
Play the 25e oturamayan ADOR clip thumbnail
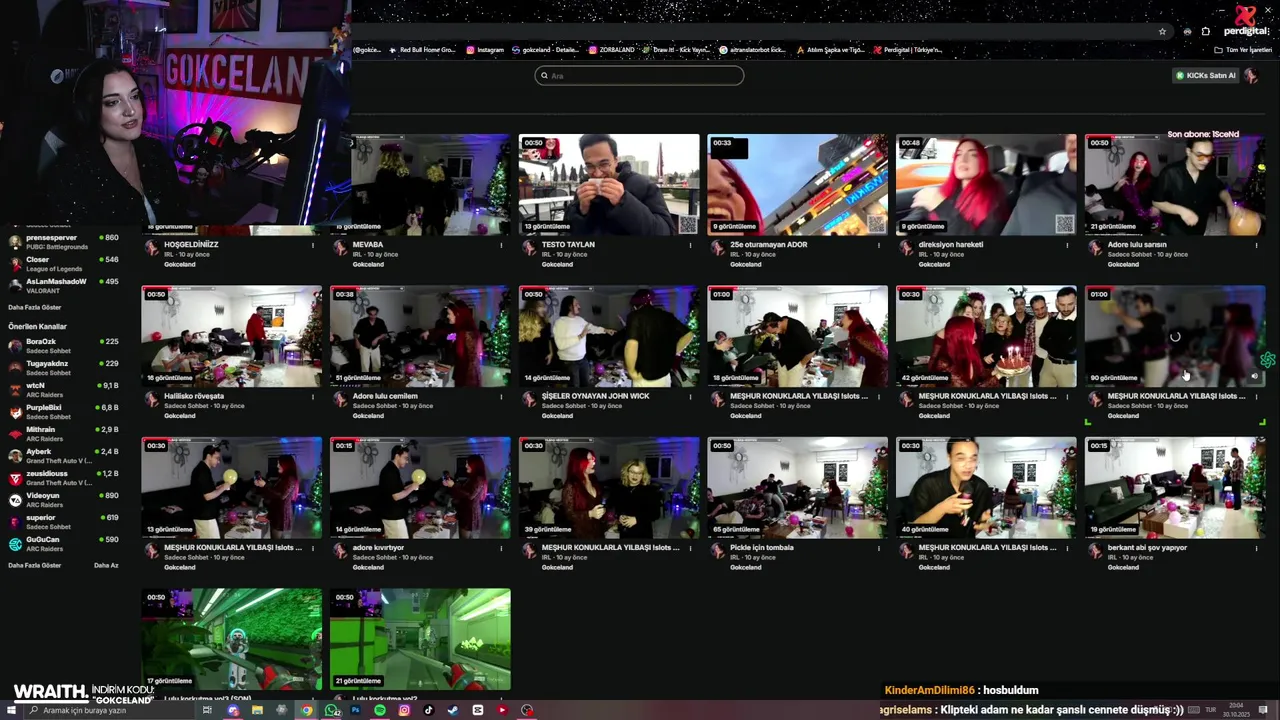[x=797, y=185]
